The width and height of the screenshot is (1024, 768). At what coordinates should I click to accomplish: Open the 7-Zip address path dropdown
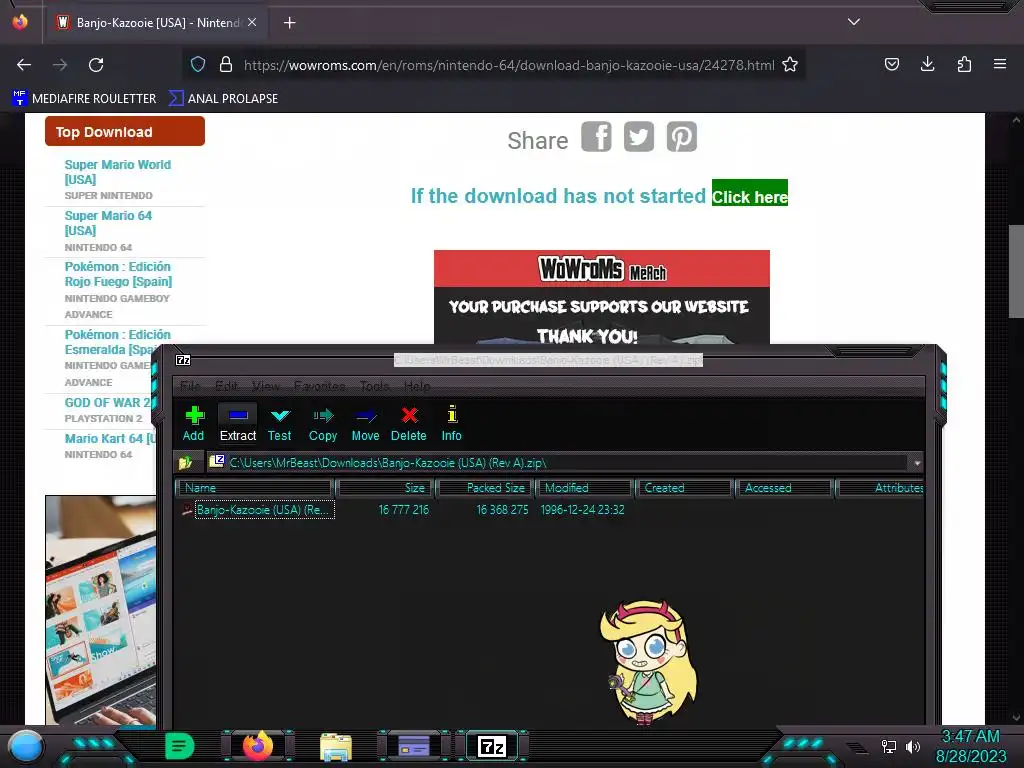pyautogui.click(x=917, y=463)
